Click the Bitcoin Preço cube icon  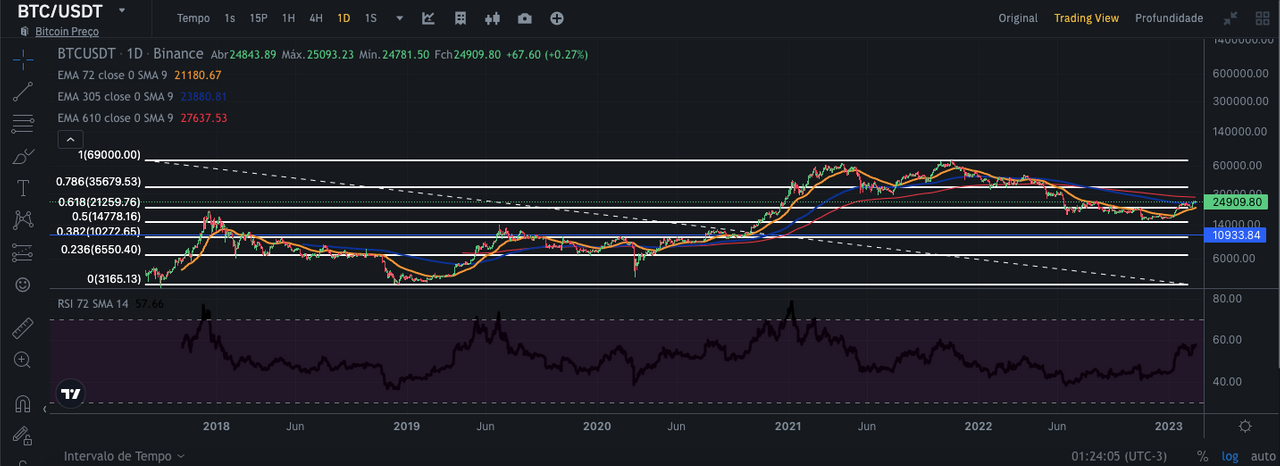[24, 31]
